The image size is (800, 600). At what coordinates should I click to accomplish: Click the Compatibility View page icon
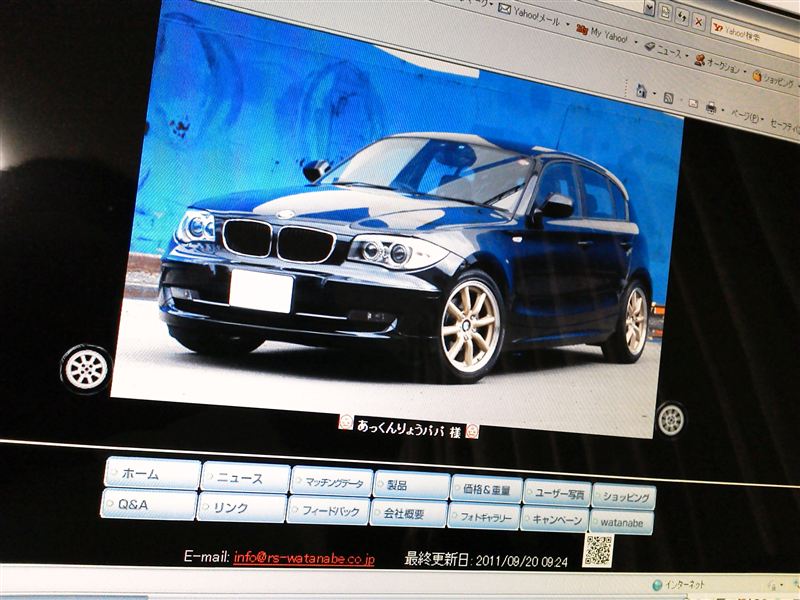tap(665, 12)
